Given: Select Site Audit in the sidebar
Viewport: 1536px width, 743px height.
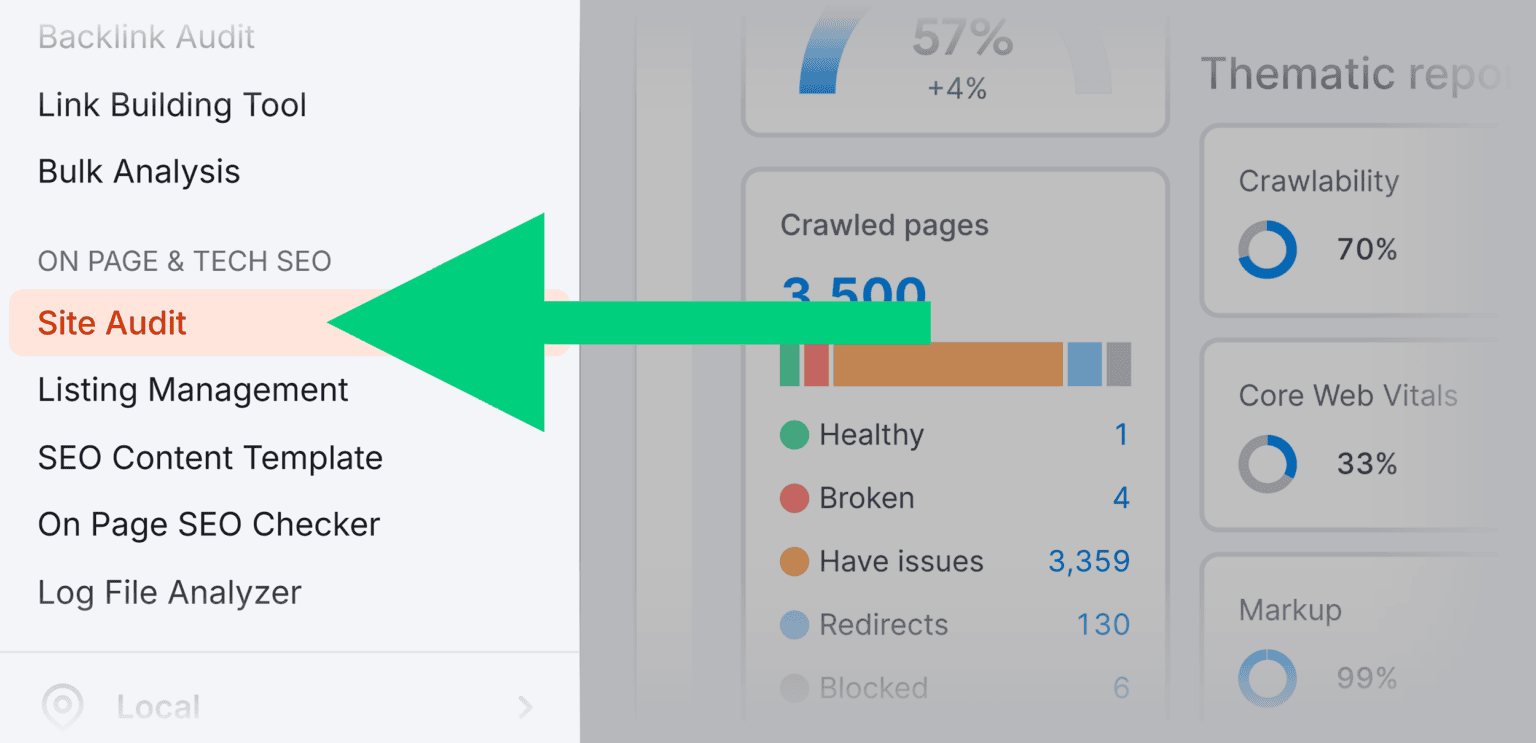Looking at the screenshot, I should click(111, 323).
